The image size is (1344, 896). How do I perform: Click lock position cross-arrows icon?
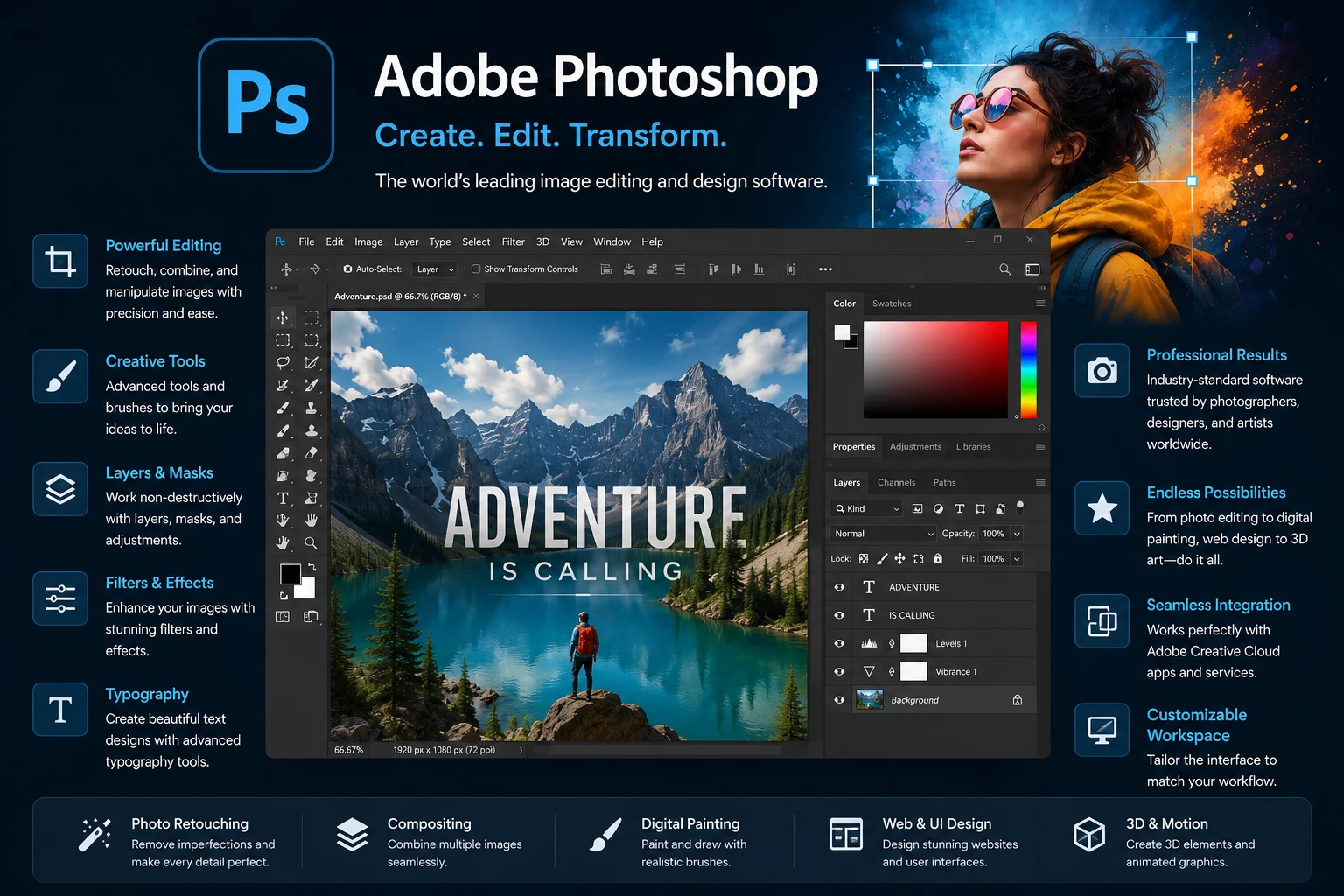pos(899,558)
